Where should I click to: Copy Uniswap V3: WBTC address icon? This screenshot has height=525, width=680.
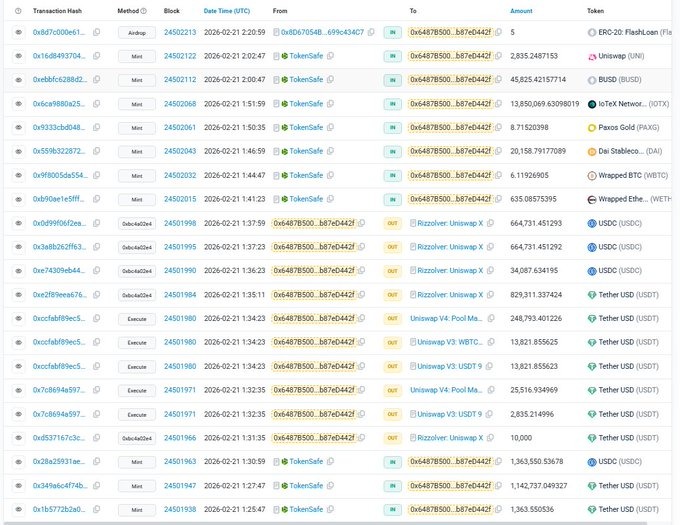[x=491, y=342]
